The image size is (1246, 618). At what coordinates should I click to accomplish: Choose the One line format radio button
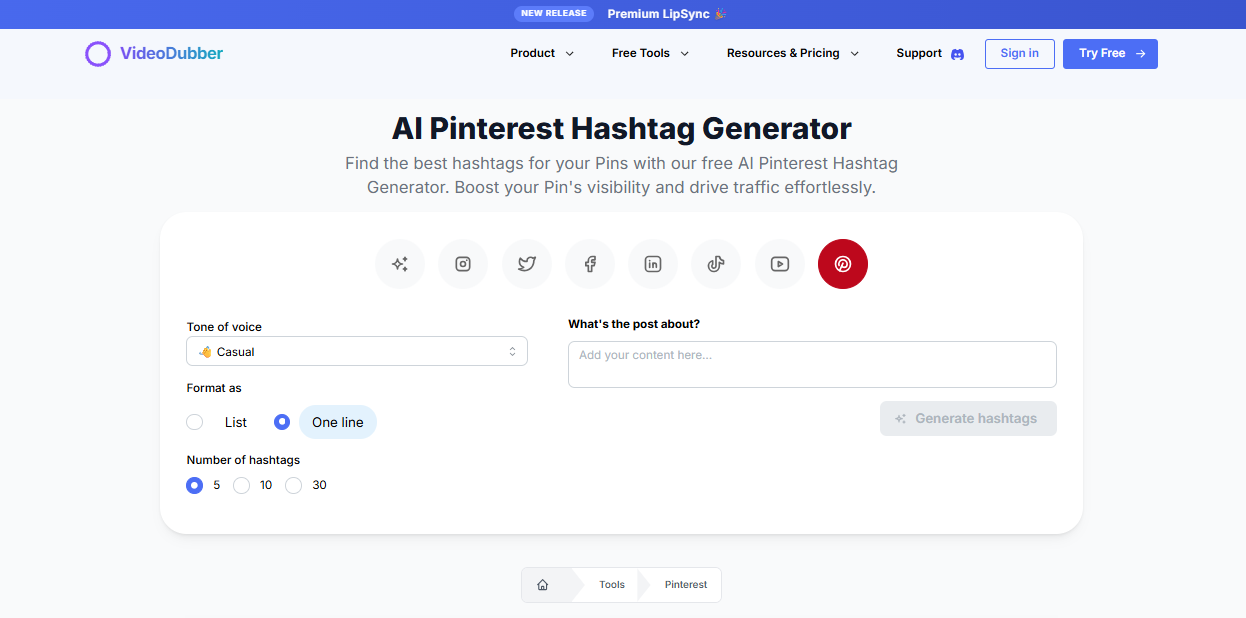pyautogui.click(x=282, y=422)
